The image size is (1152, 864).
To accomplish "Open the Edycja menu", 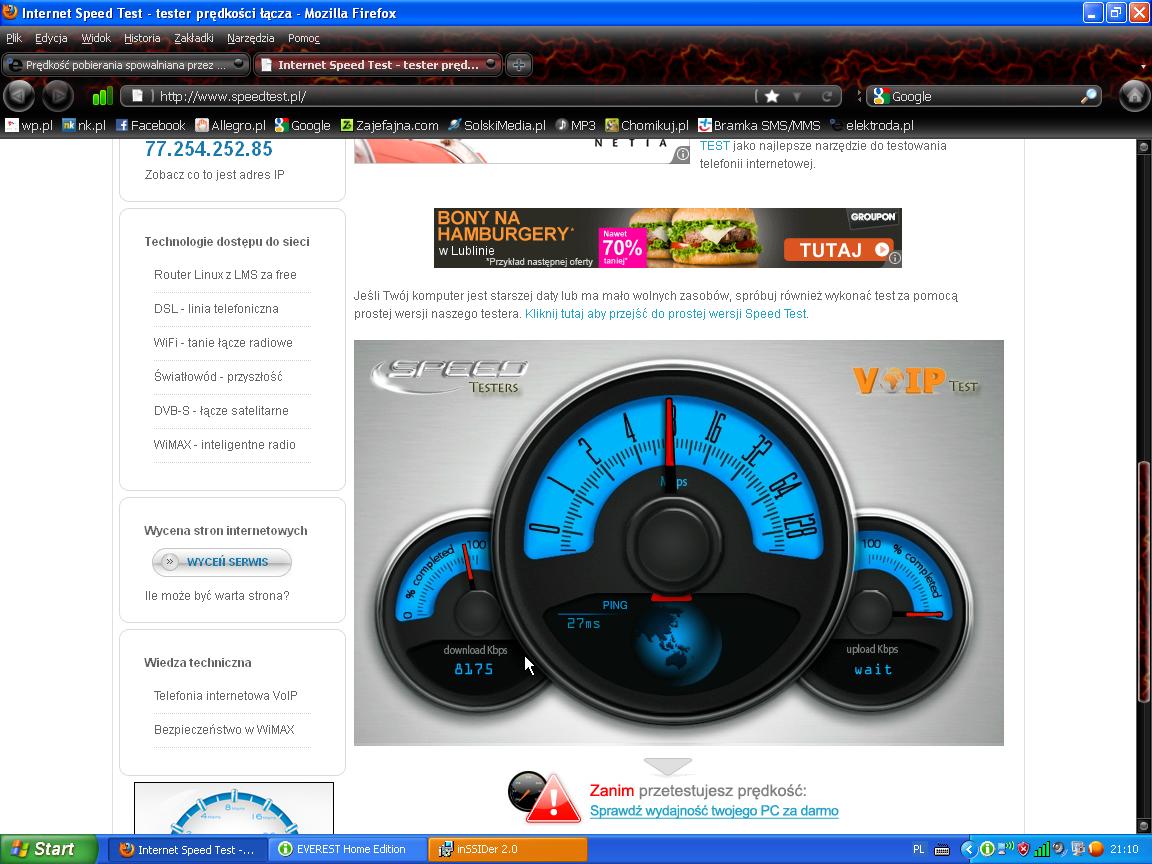I will tap(51, 38).
